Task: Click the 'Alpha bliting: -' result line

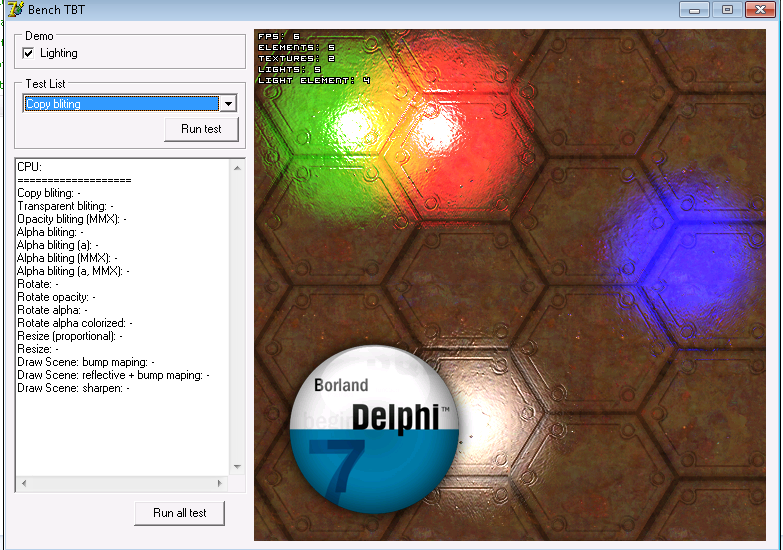Action: click(x=50, y=232)
